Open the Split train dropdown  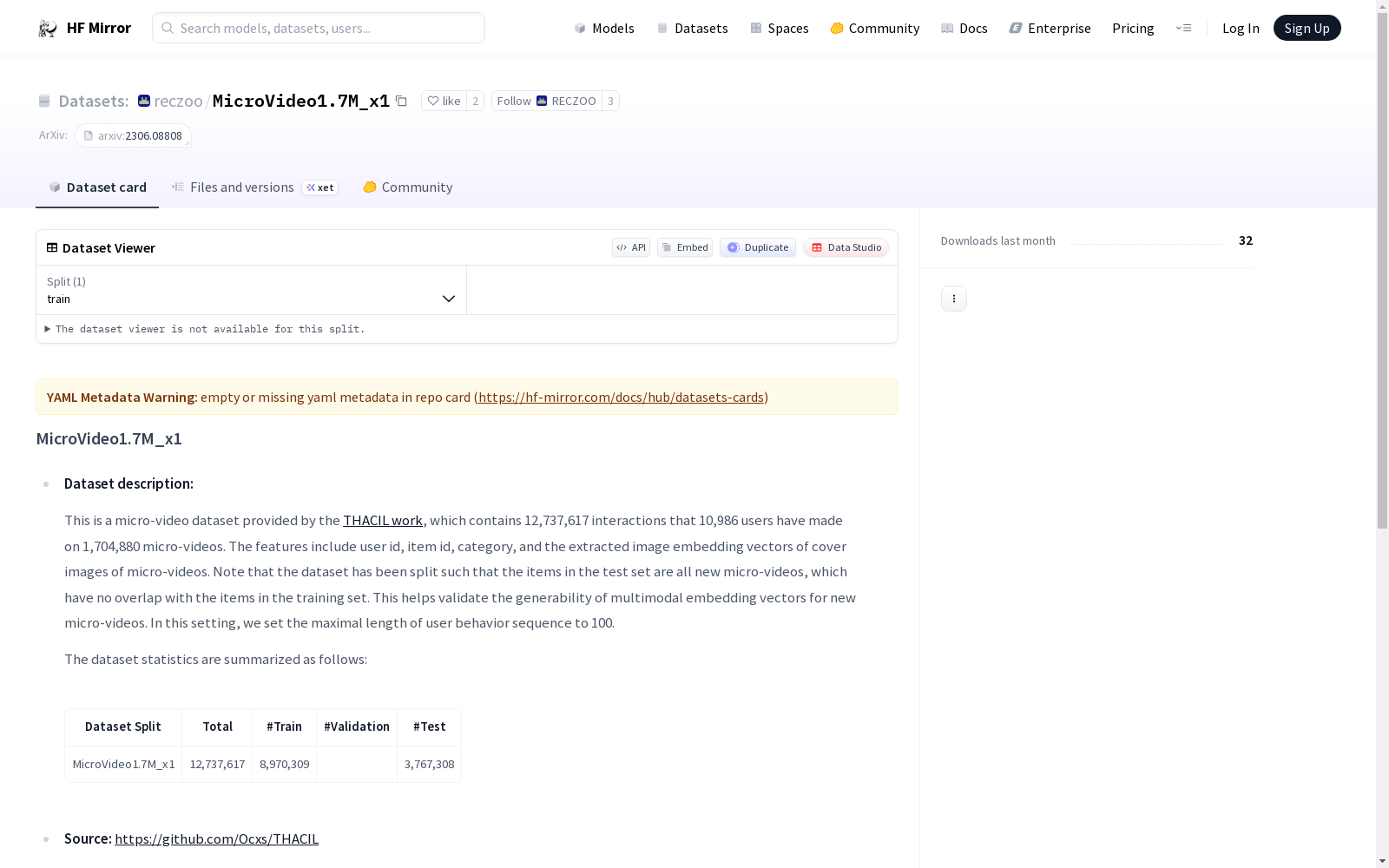click(x=252, y=290)
